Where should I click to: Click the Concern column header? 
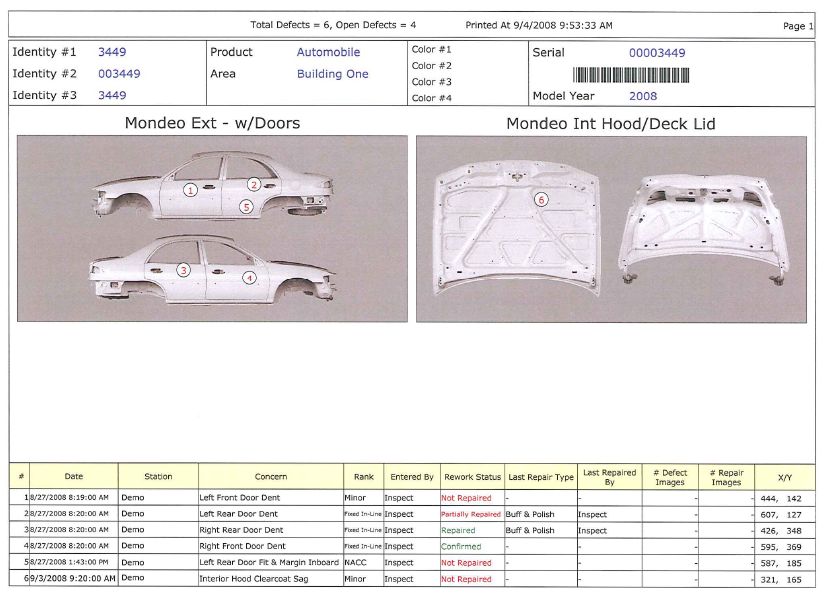click(x=270, y=477)
